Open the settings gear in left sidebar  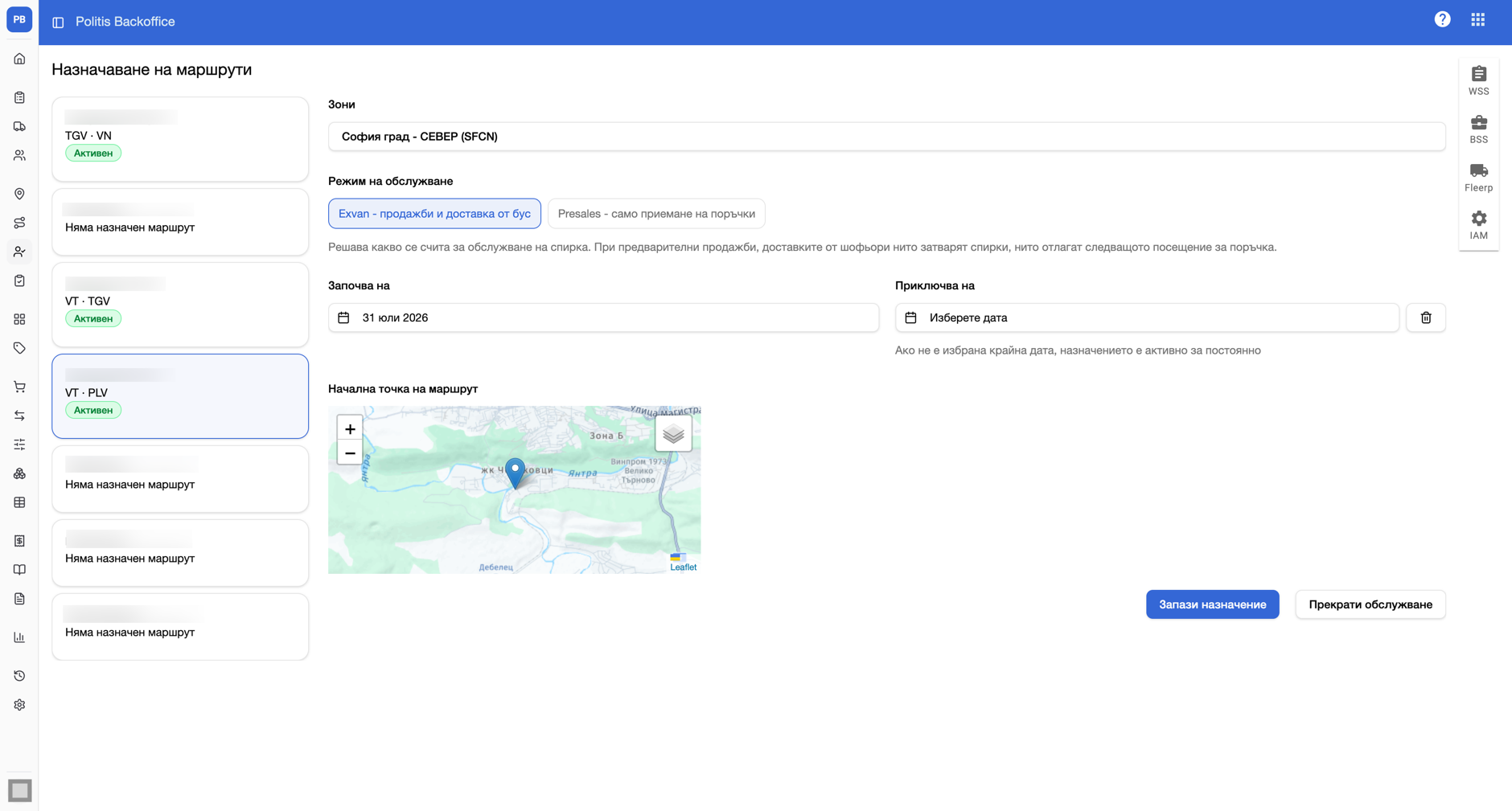tap(19, 705)
